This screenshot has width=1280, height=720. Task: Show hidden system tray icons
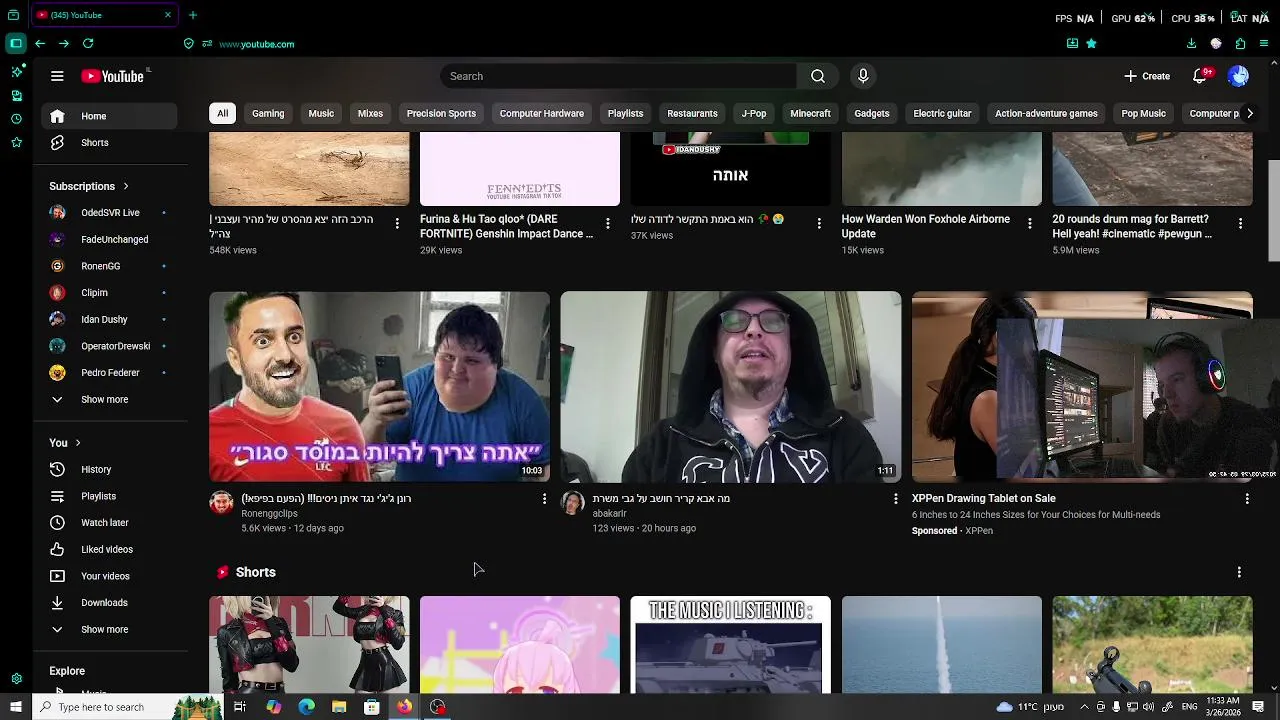coord(1084,707)
